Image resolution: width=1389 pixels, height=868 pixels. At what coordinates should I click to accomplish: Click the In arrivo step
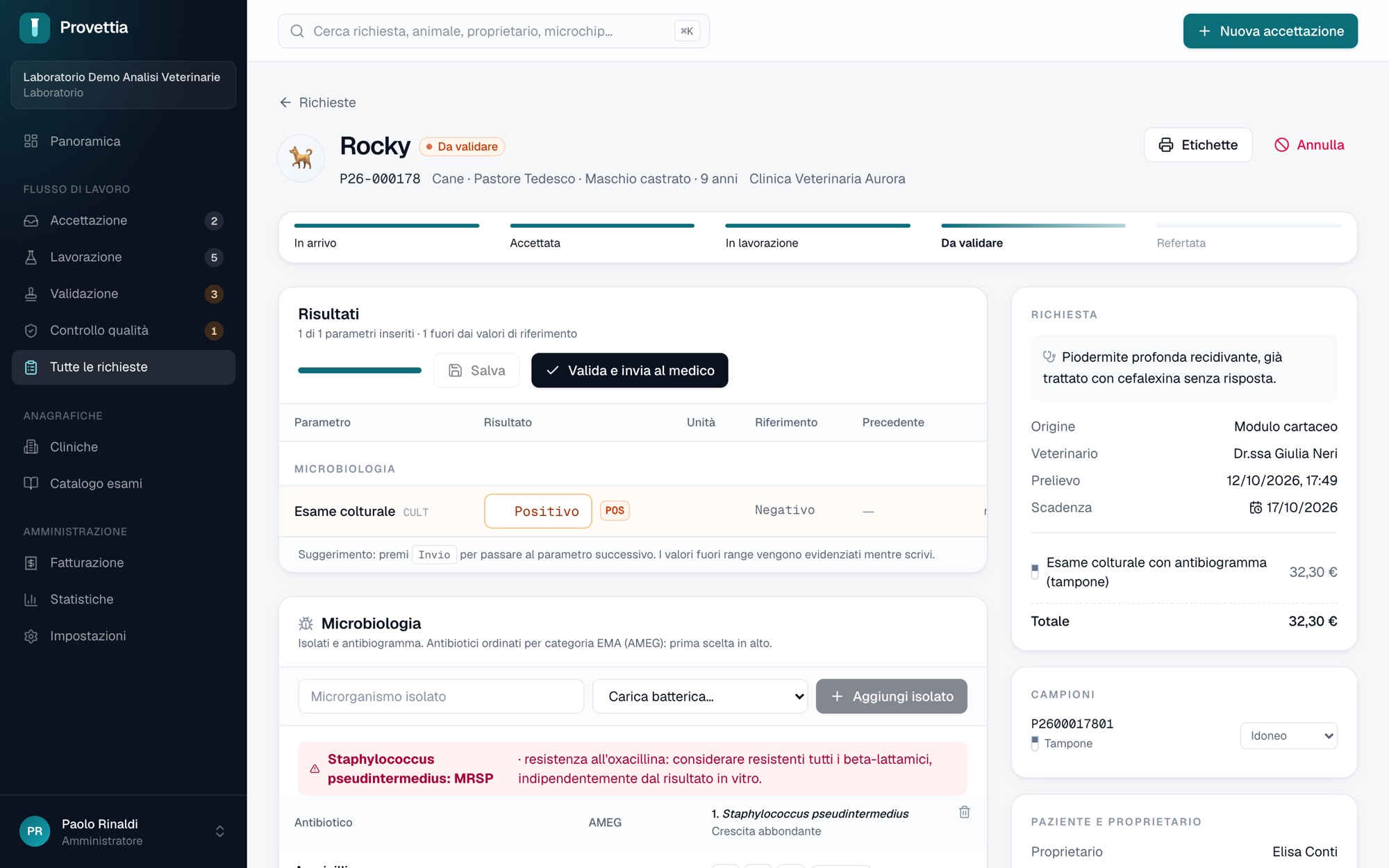(387, 237)
